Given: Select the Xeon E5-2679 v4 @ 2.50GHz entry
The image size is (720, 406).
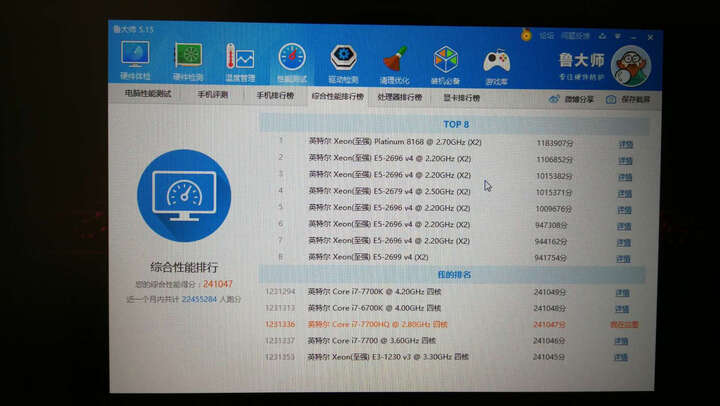Looking at the screenshot, I should [389, 192].
